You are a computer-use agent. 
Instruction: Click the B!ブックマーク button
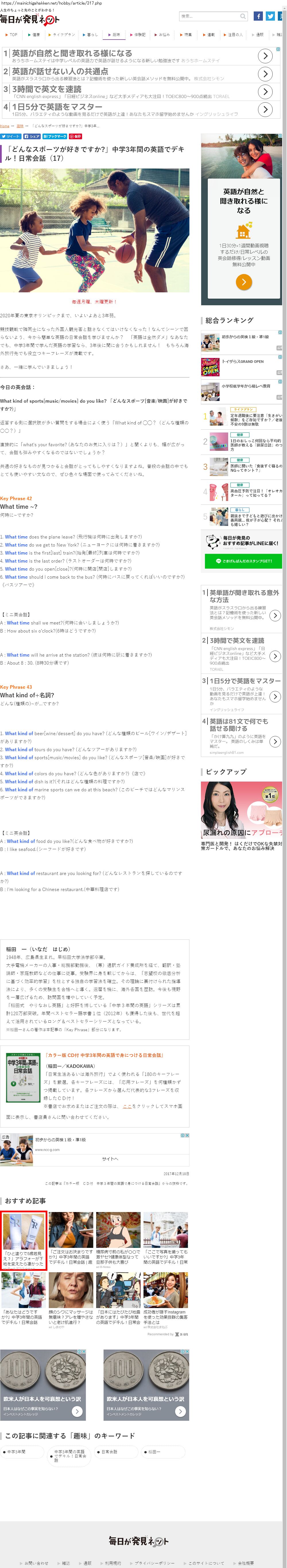pyautogui.click(x=55, y=136)
